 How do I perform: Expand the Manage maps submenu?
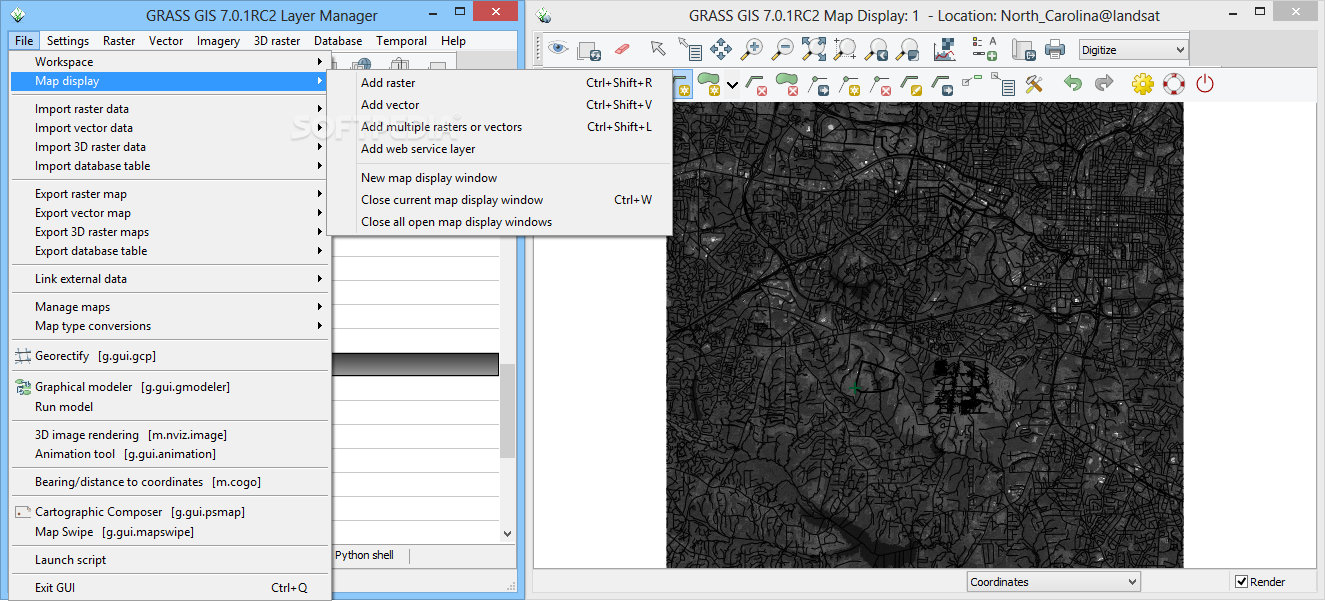pos(169,307)
